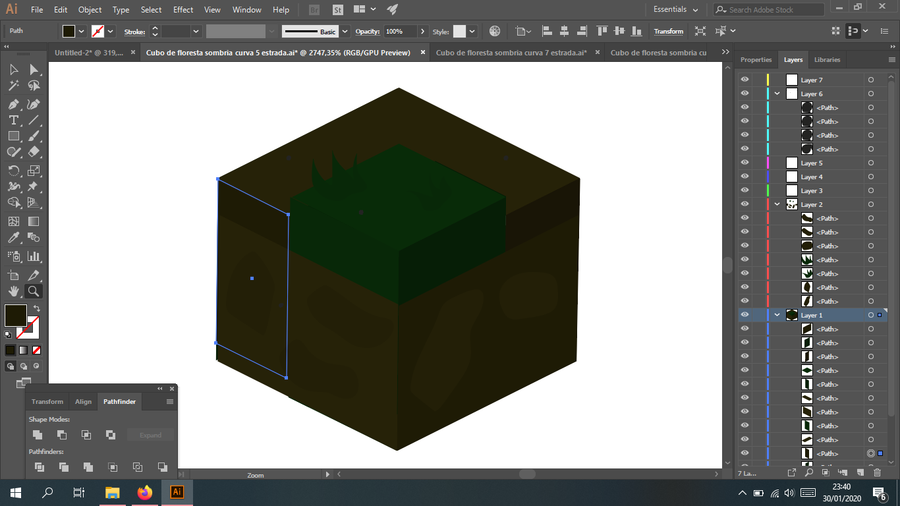Select the Direct Selection tool
Image resolution: width=900 pixels, height=506 pixels.
click(x=33, y=69)
